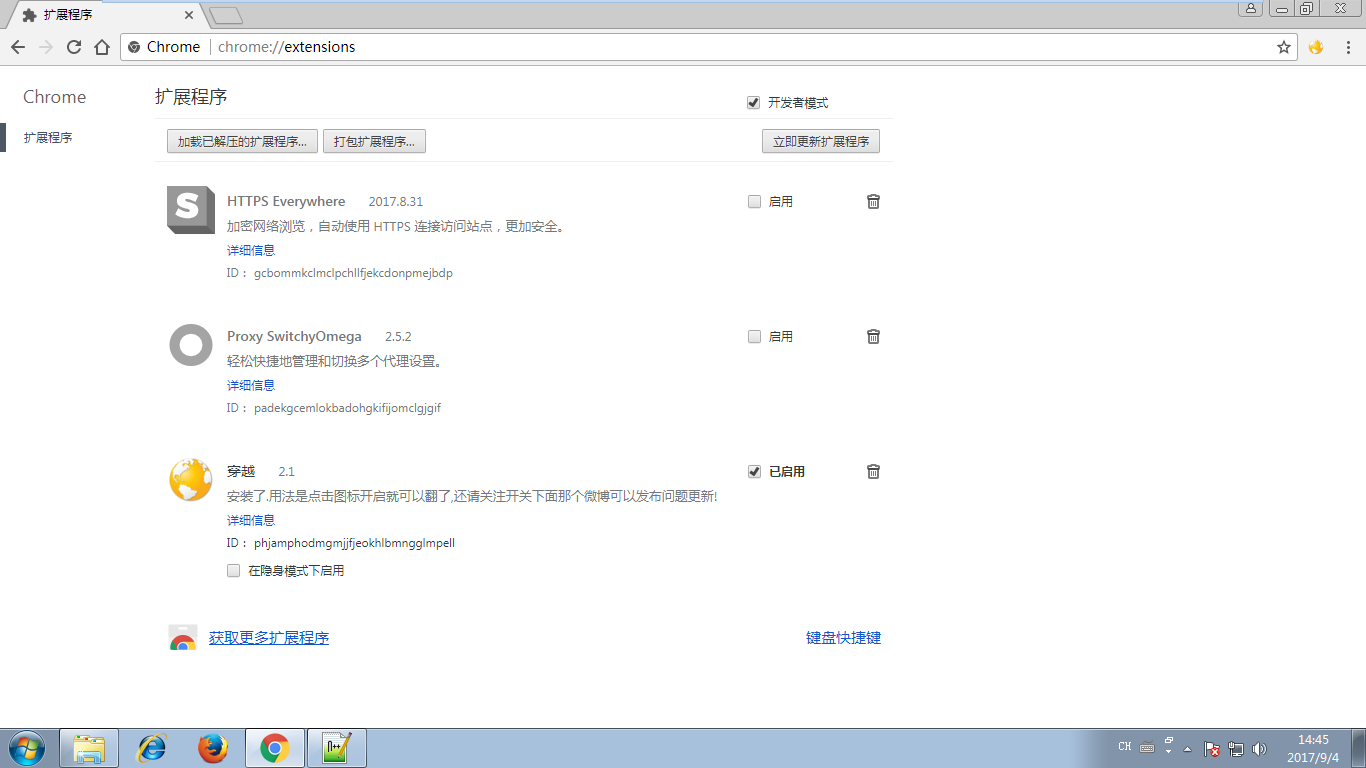1366x768 pixels.
Task: Enable the Proxy SwitchyOmega extension
Action: click(x=754, y=336)
